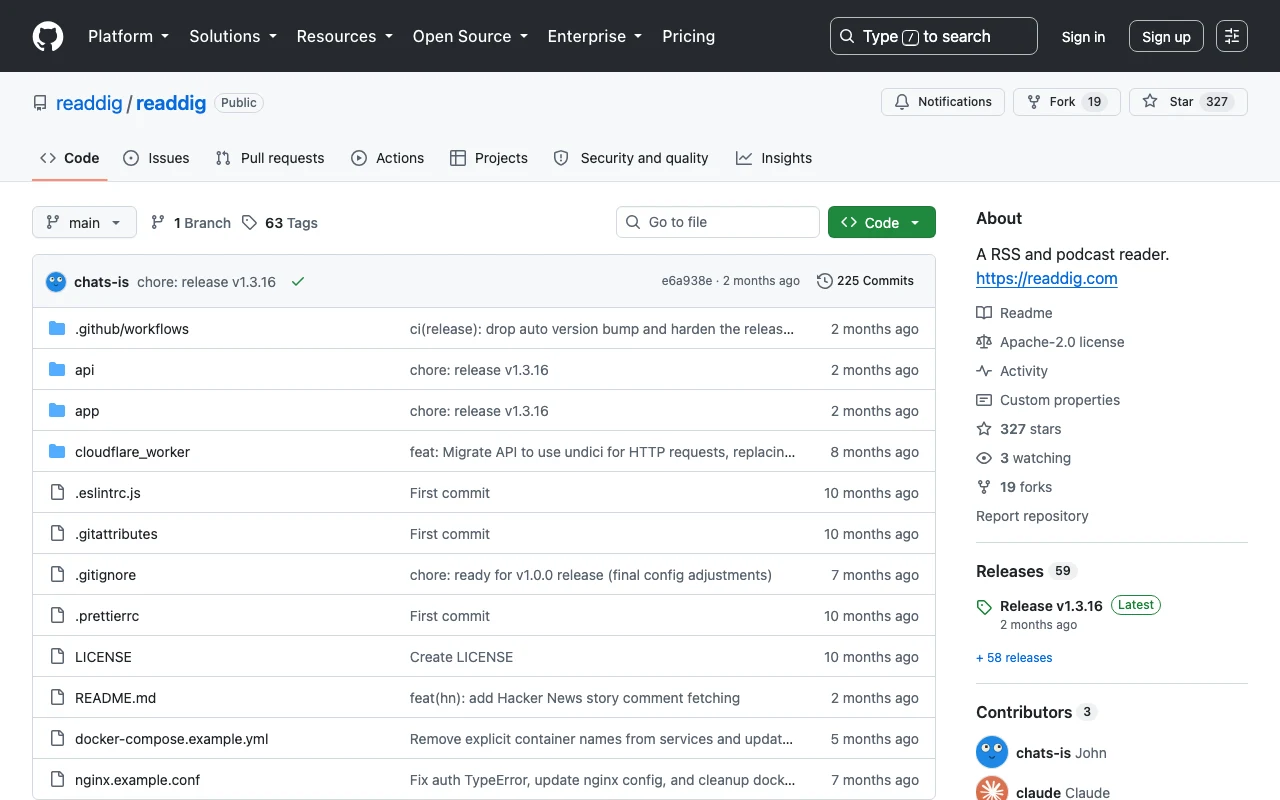
Task: Open nginx.example.conf file
Action: point(138,780)
